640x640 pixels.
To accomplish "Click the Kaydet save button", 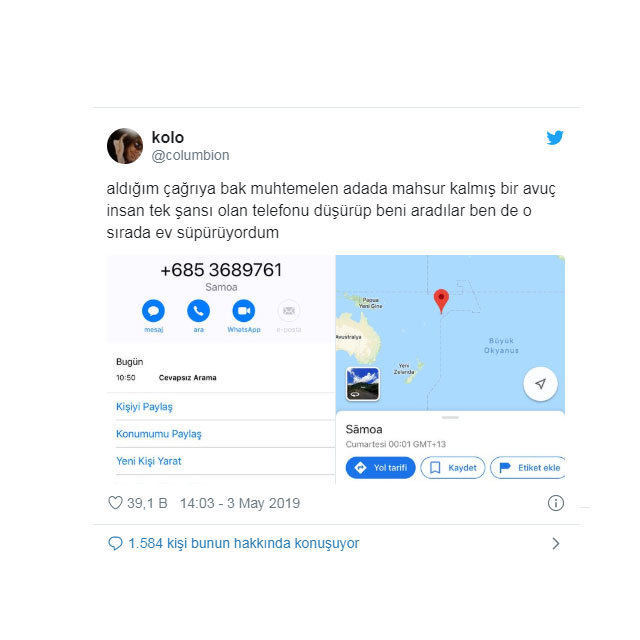I will pos(453,467).
